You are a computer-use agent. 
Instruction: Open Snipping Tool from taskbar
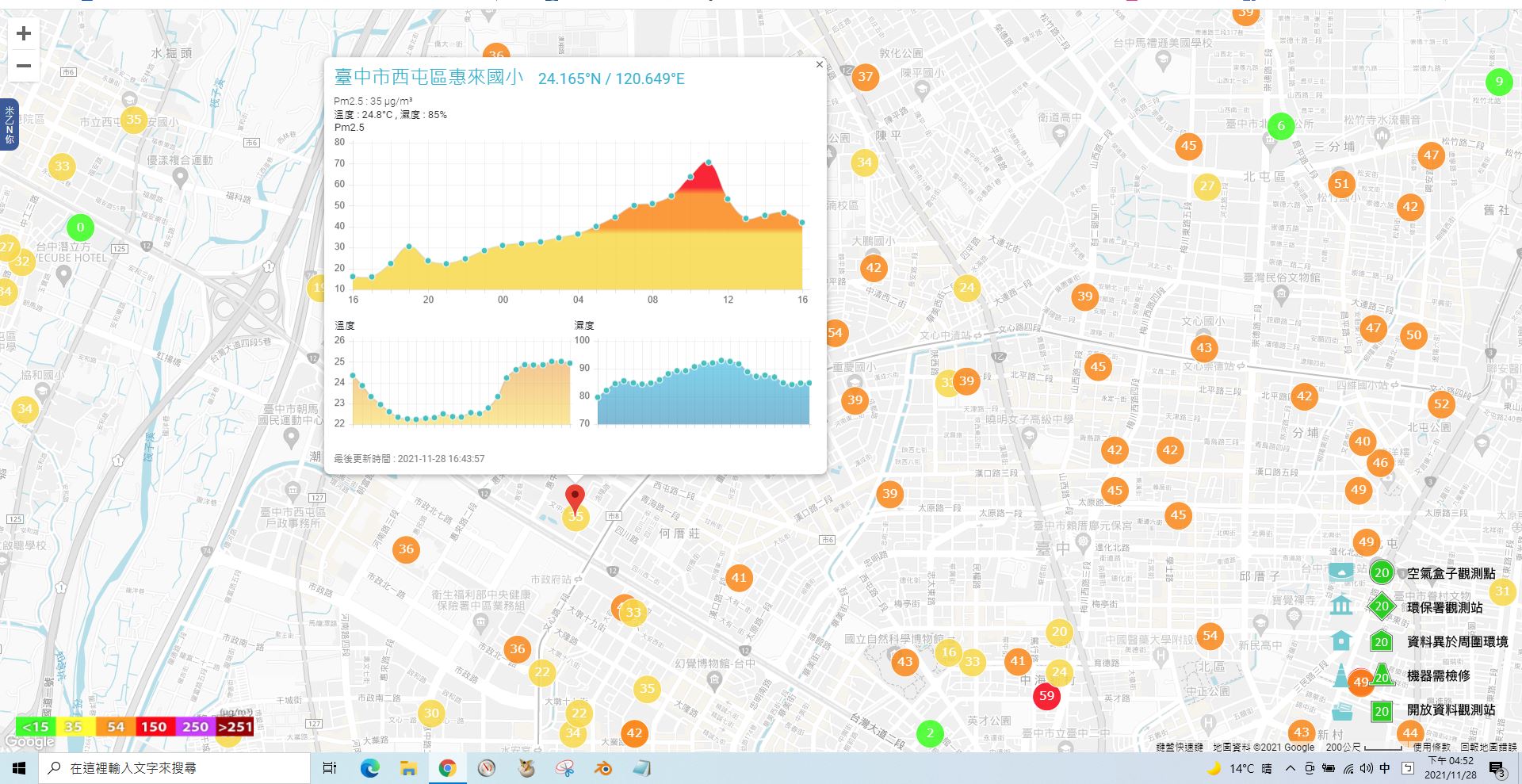pyautogui.click(x=564, y=768)
